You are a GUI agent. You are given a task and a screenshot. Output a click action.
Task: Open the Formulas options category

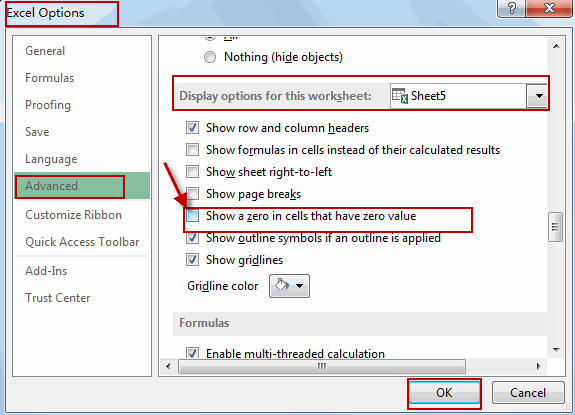tap(50, 78)
